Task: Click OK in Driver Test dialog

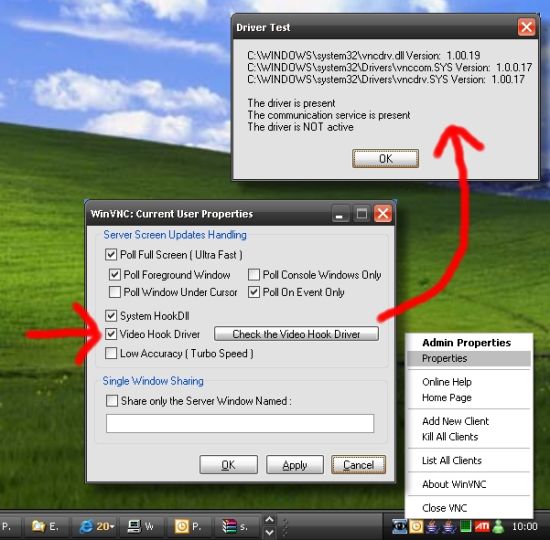Action: tap(385, 158)
